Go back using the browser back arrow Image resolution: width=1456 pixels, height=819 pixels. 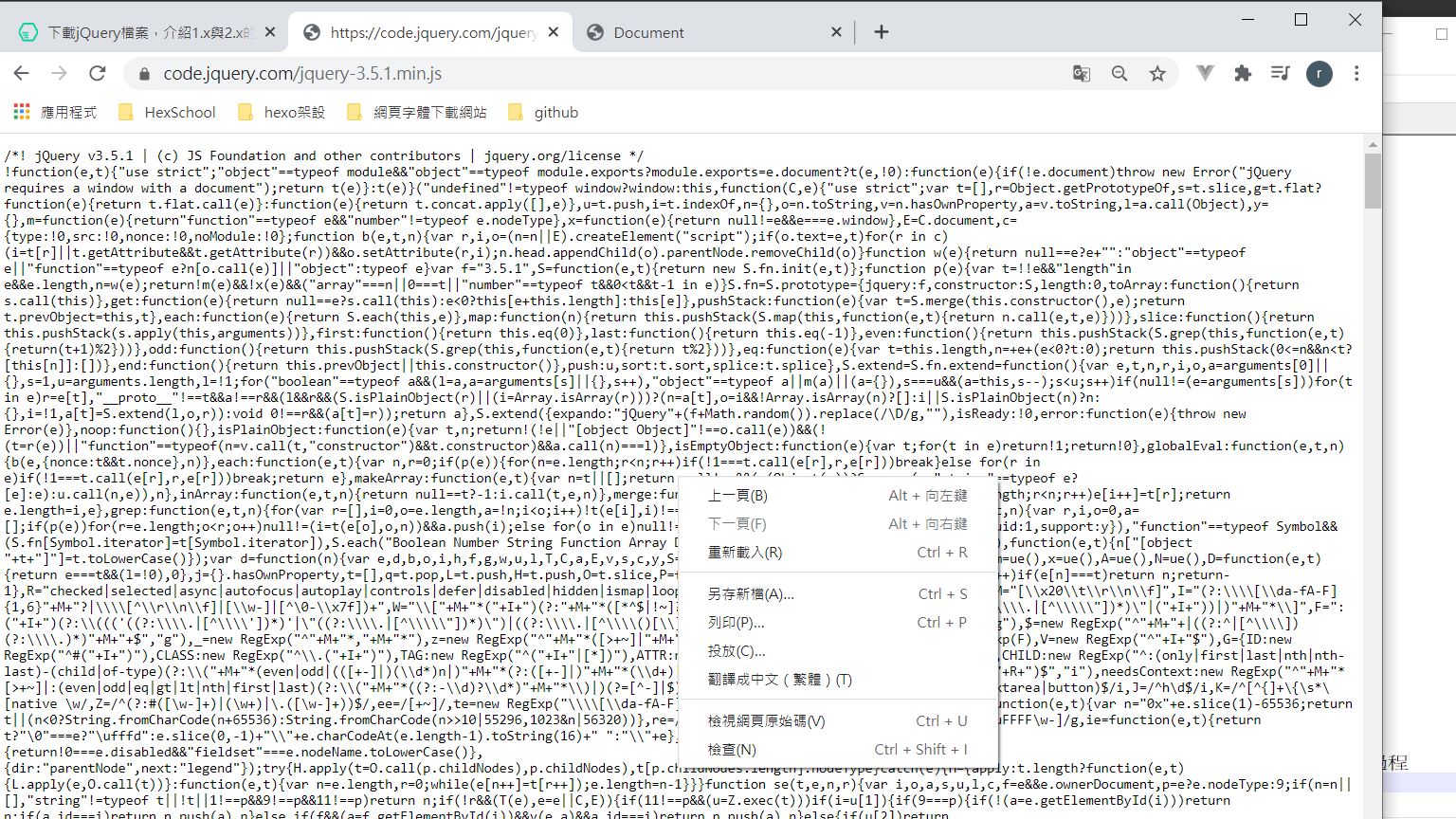[22, 73]
